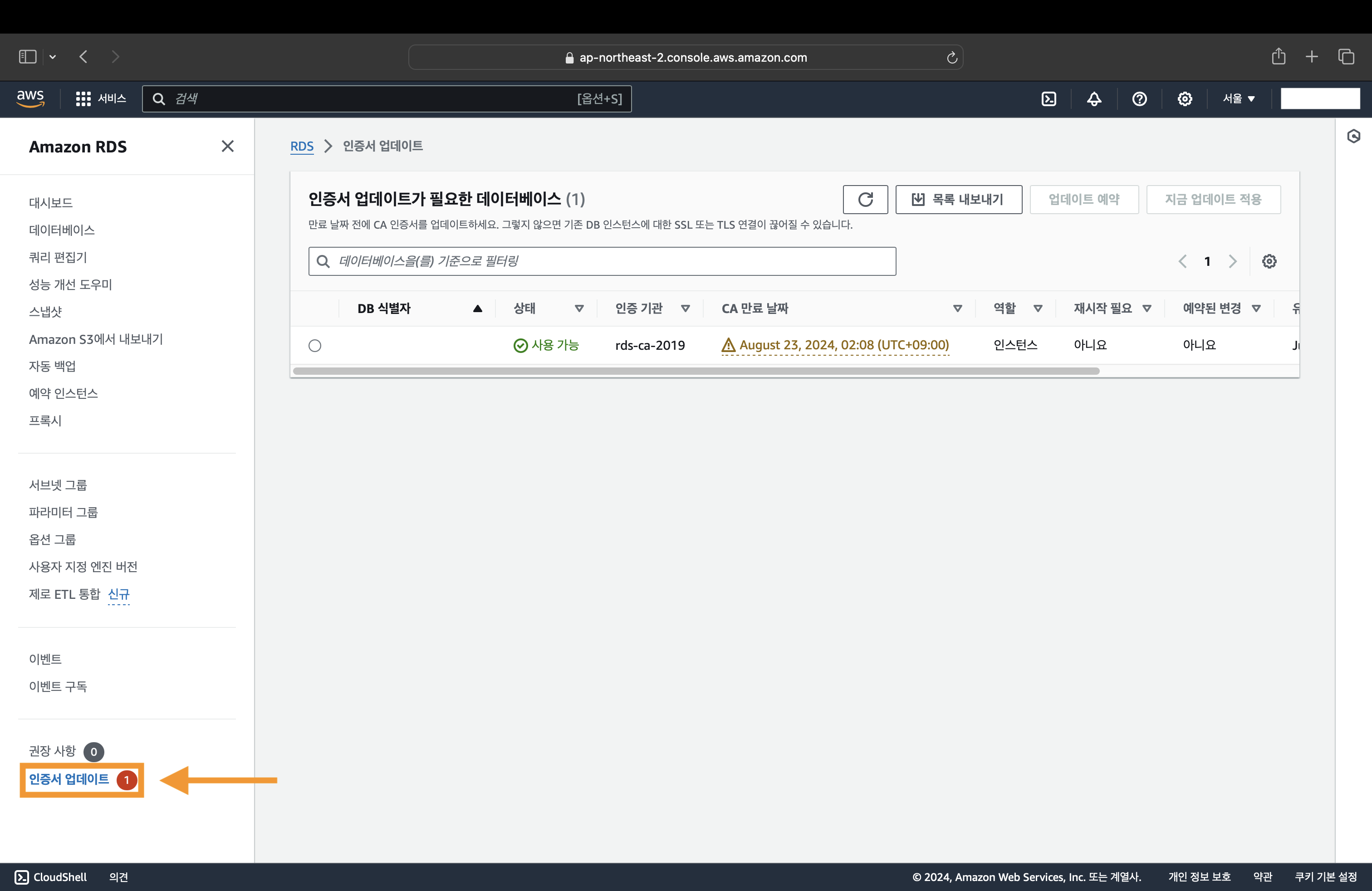Open CloudShell from the top navigation bar

[1049, 98]
